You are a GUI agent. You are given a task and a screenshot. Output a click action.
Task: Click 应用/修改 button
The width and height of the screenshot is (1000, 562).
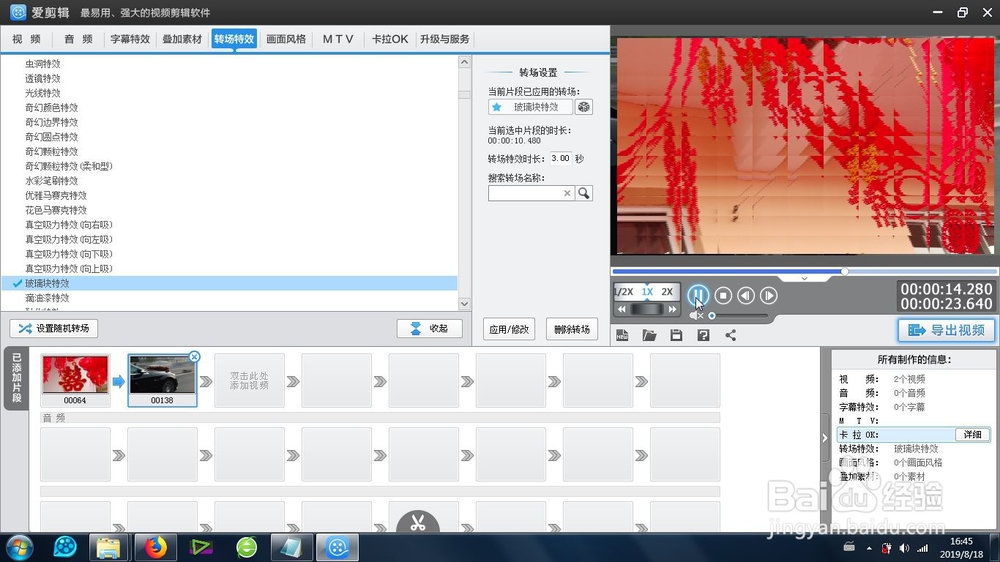point(509,329)
